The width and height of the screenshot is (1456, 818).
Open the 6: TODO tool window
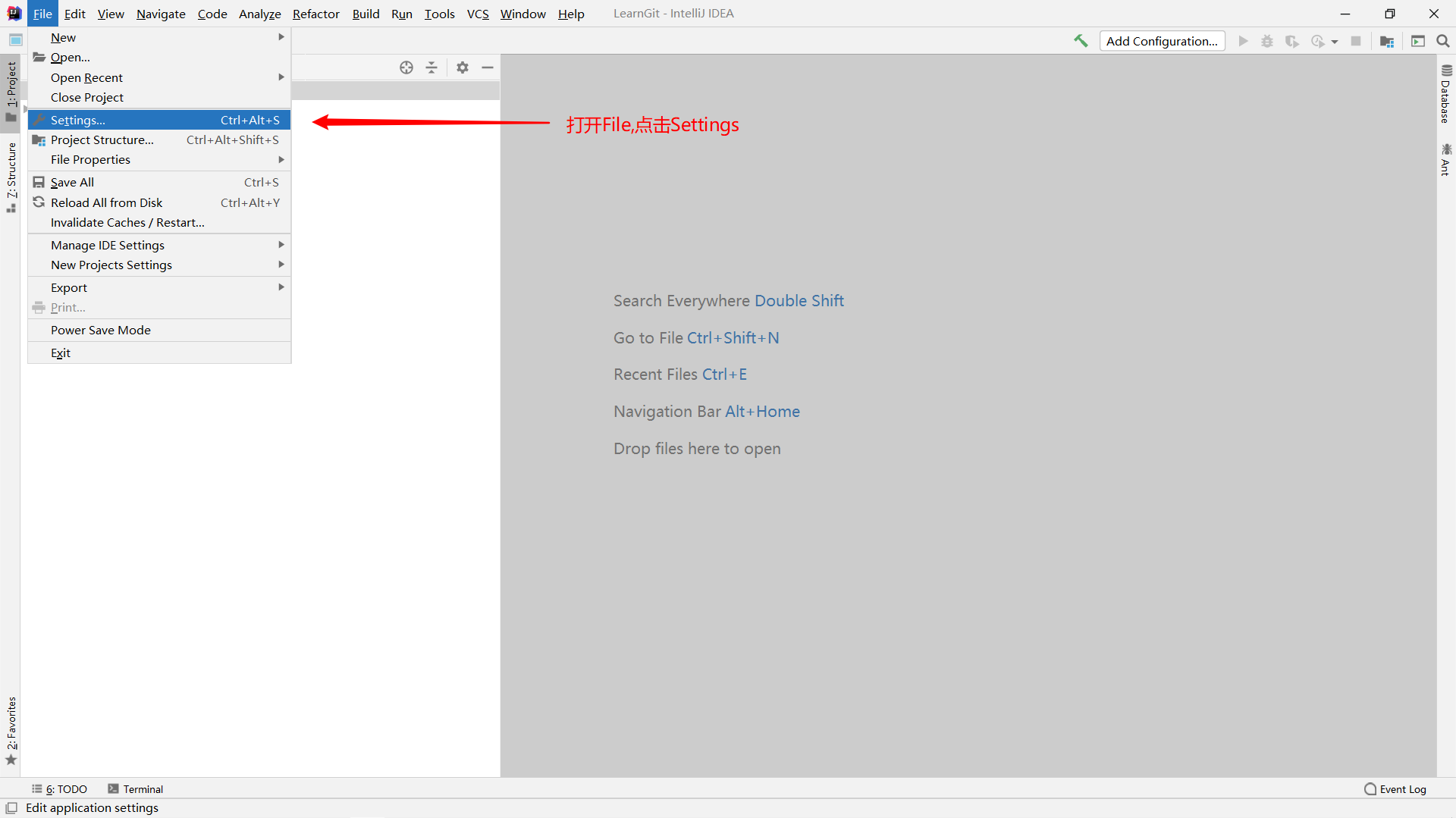59,789
